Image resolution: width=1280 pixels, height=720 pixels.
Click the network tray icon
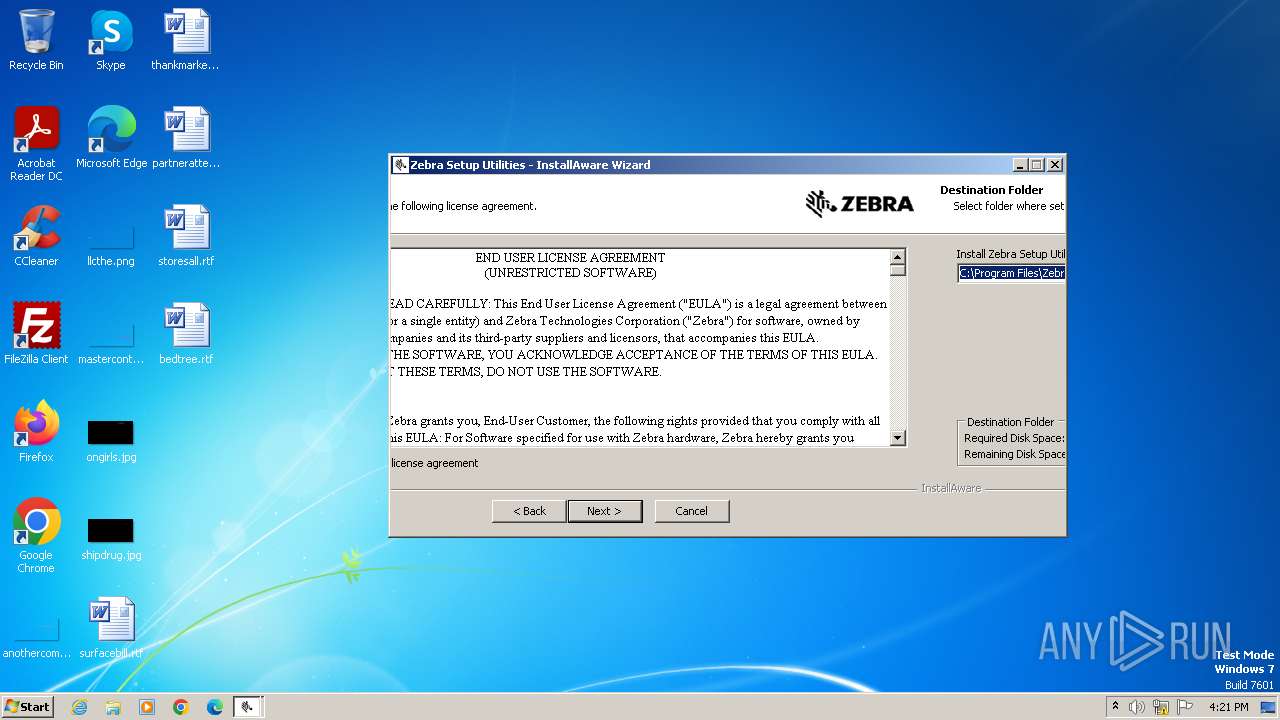tap(1161, 707)
